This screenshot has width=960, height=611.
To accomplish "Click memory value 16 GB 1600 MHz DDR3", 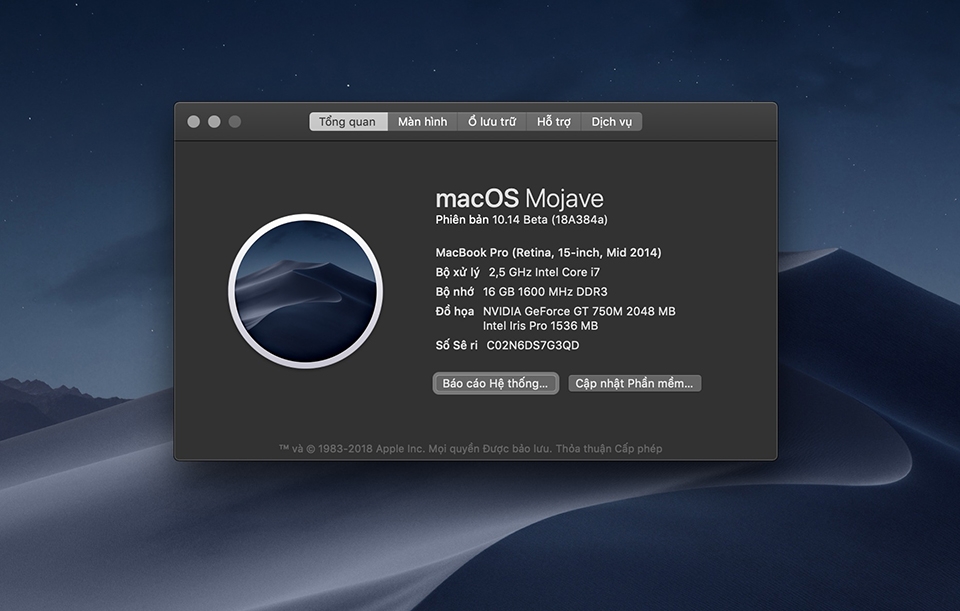I will (x=545, y=291).
